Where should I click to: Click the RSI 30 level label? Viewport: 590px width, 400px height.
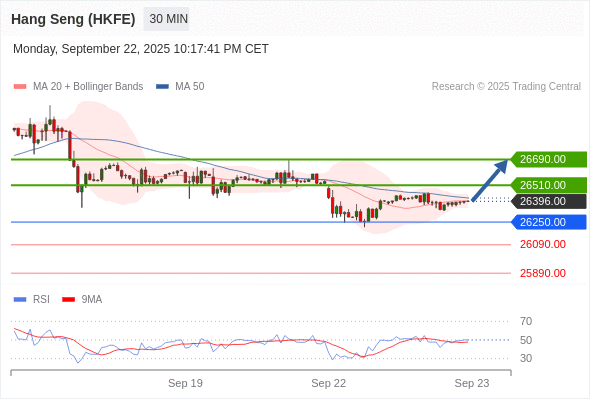pos(526,358)
